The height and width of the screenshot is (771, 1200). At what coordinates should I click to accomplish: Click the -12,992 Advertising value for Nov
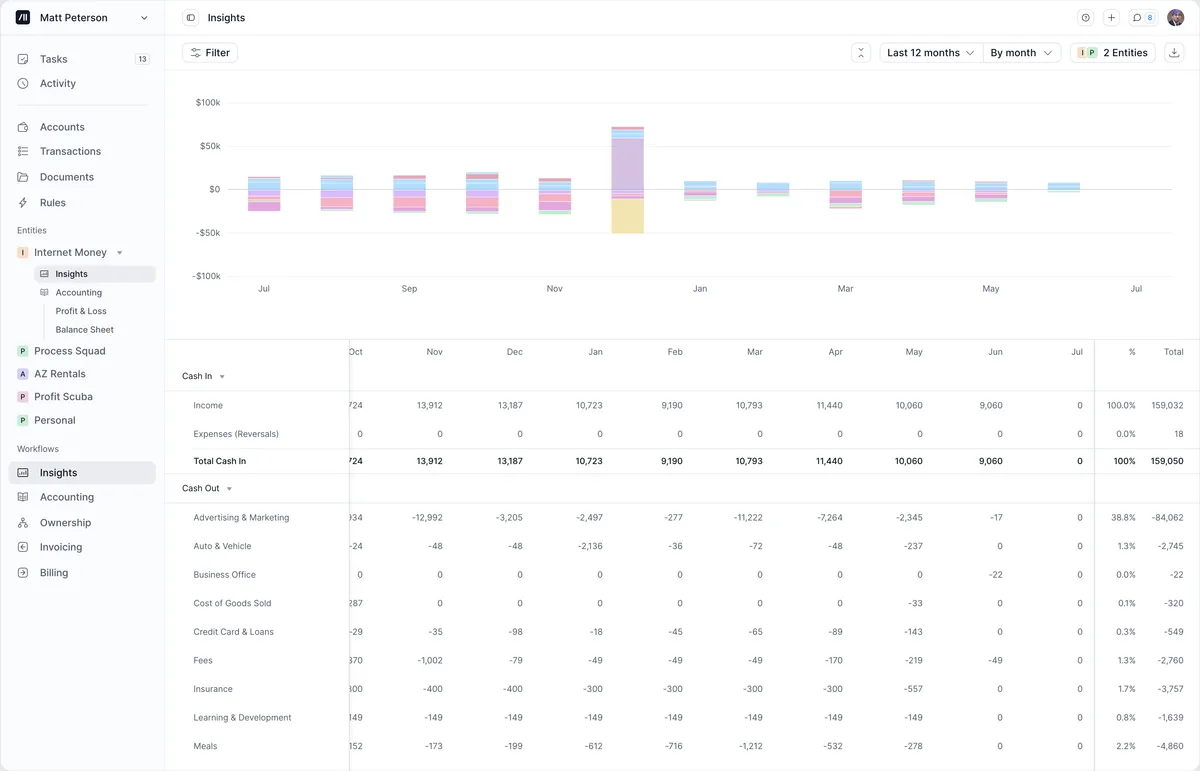click(x=427, y=518)
